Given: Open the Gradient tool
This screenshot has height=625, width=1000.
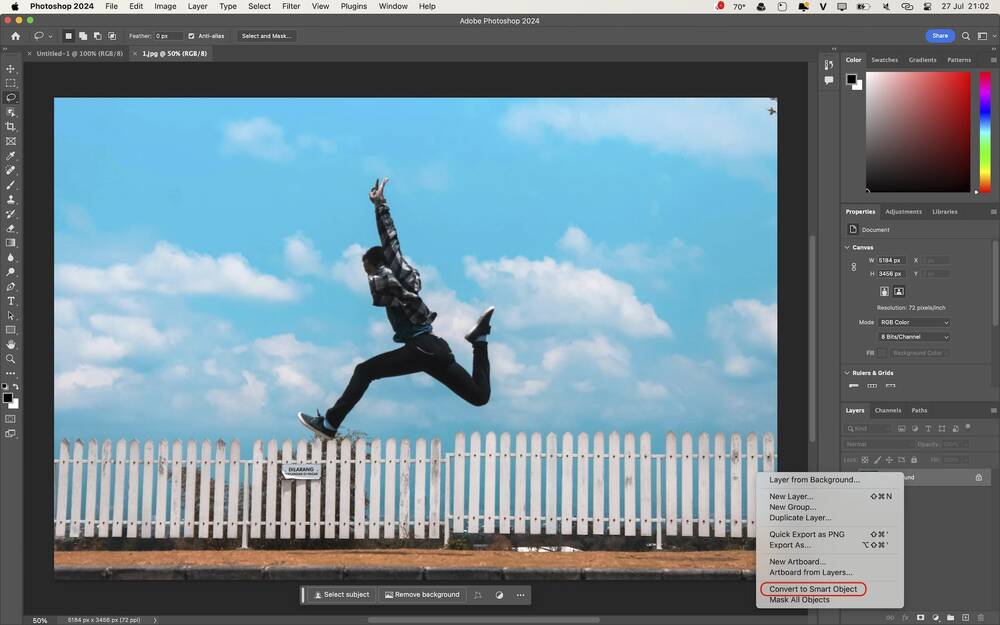Looking at the screenshot, I should coord(11,242).
